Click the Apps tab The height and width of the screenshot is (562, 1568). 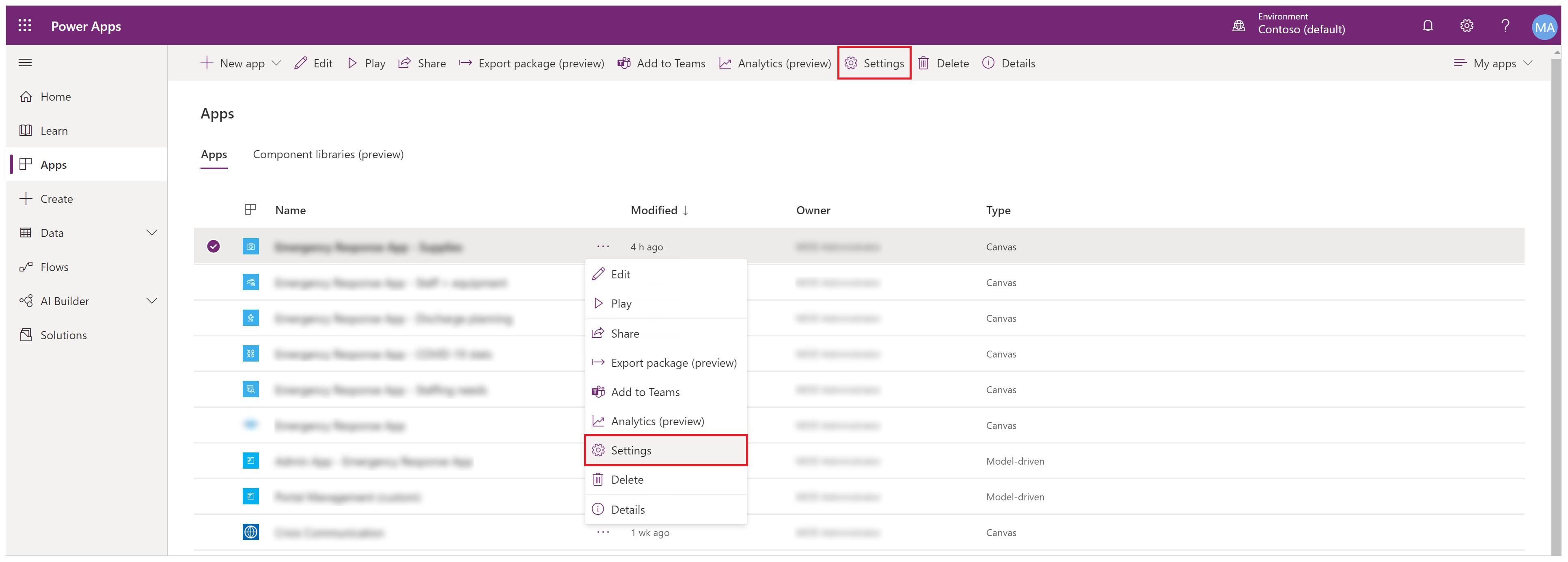pos(213,154)
